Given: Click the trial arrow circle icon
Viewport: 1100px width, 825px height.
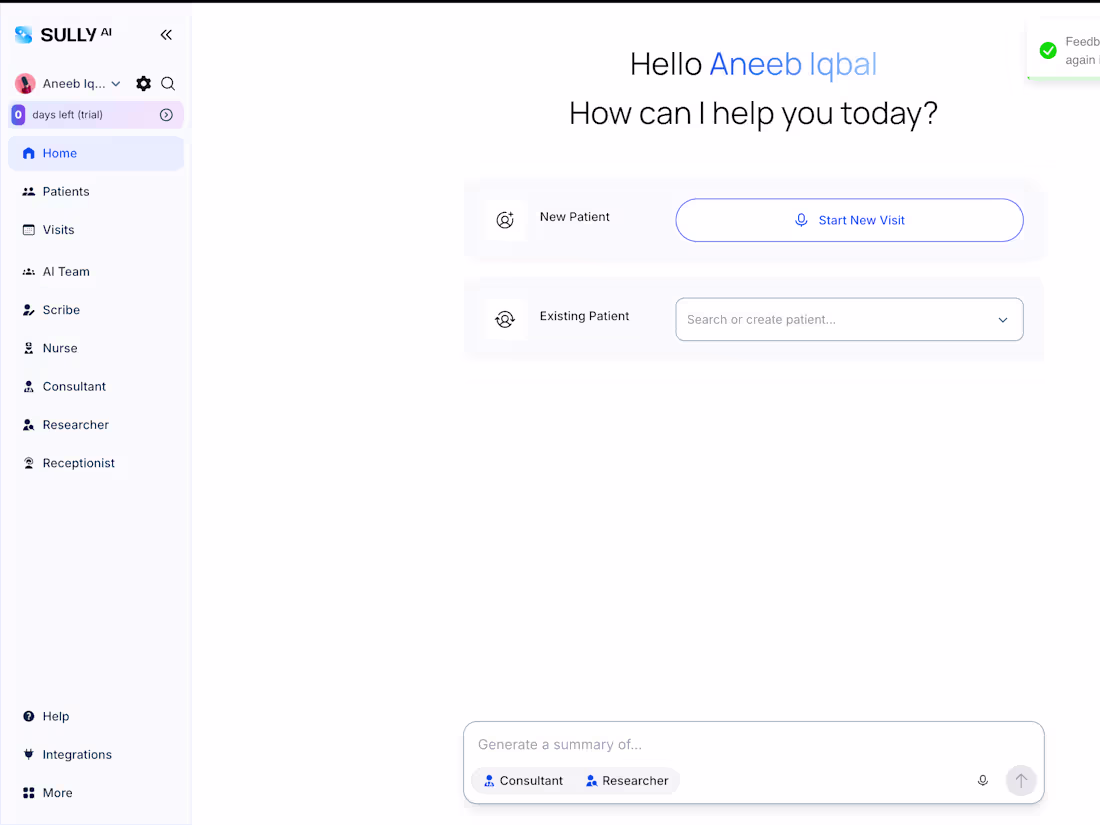Looking at the screenshot, I should coord(166,114).
